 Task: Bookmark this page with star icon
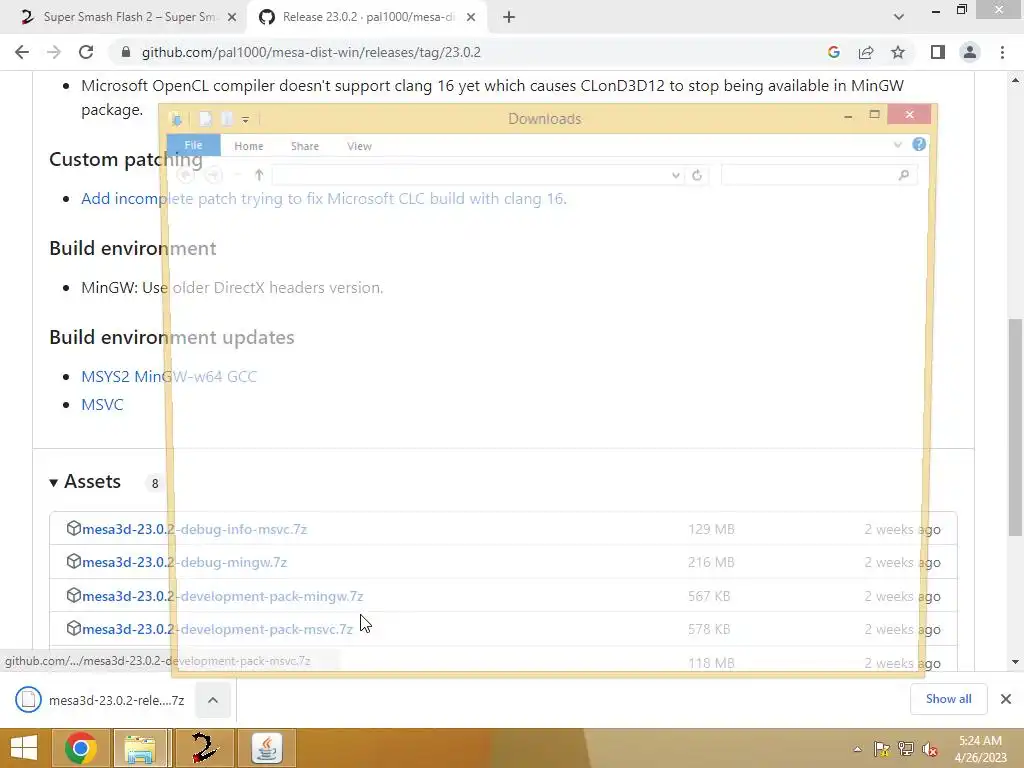(x=898, y=52)
